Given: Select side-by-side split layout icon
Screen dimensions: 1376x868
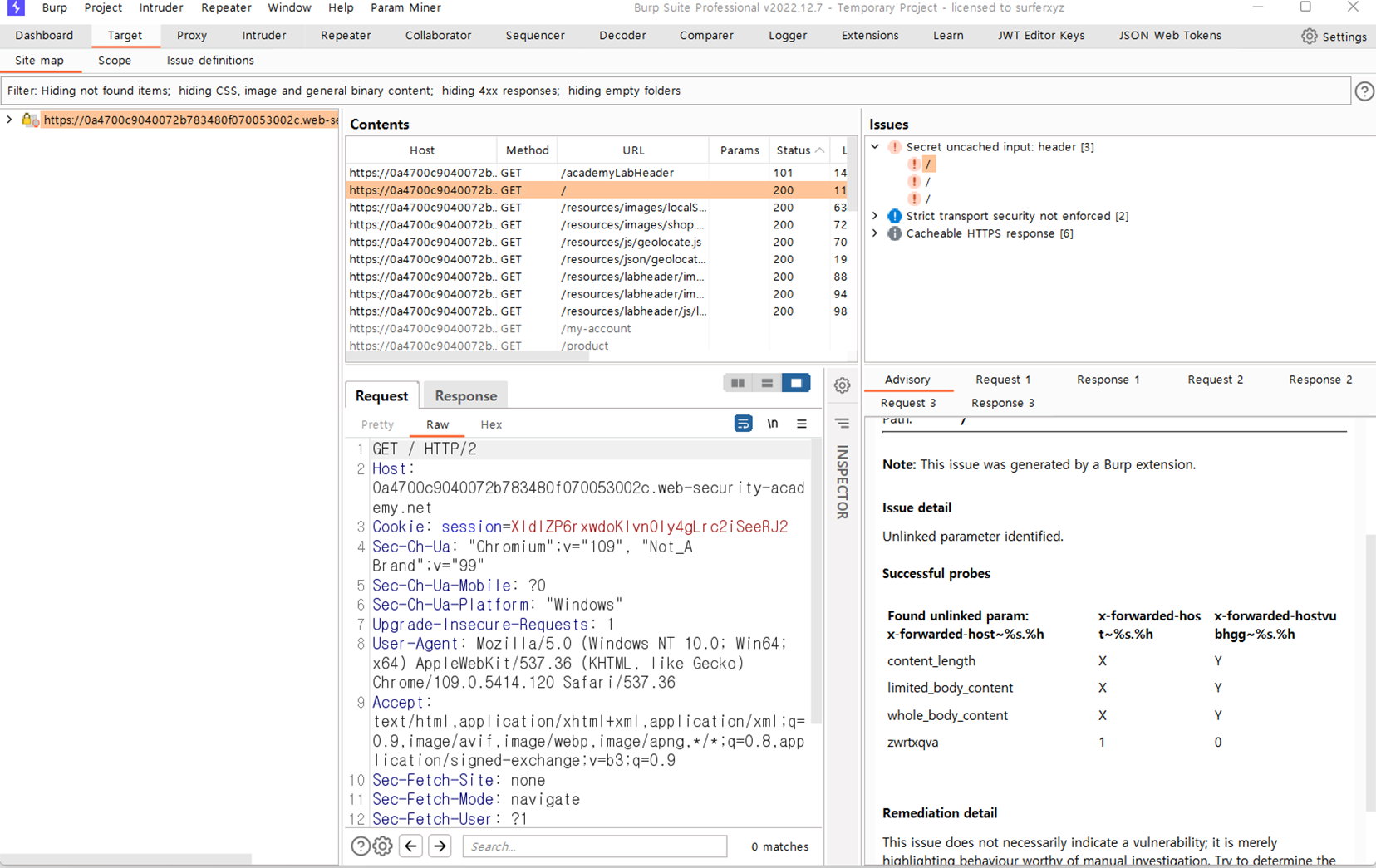Looking at the screenshot, I should coord(737,383).
